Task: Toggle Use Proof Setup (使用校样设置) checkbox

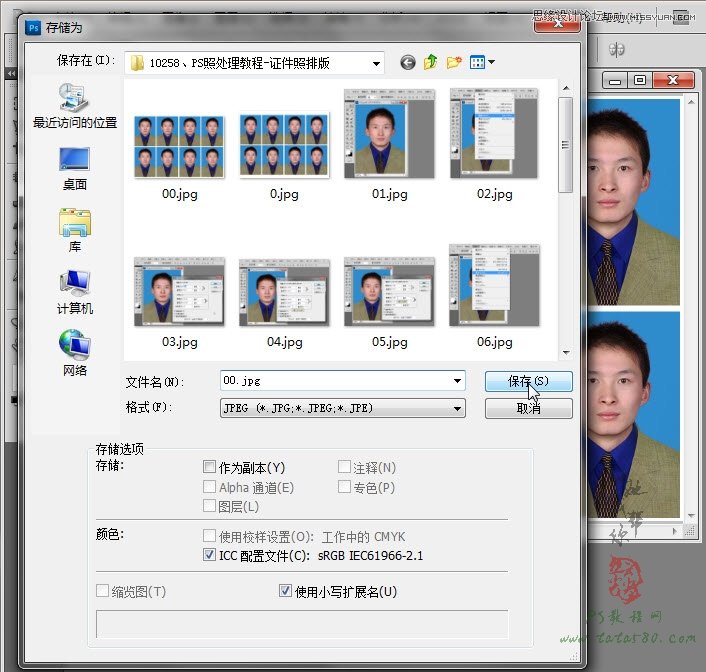Action: pyautogui.click(x=209, y=536)
